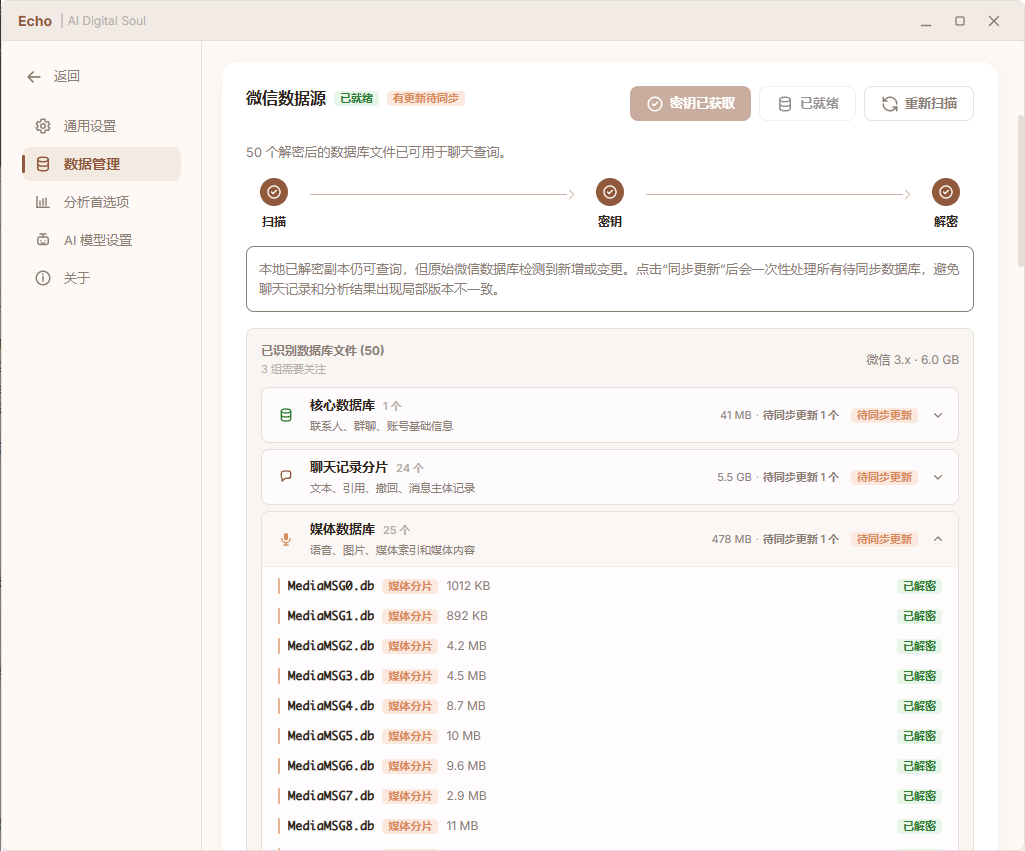Select file MediaMSG3.db
The width and height of the screenshot is (1025, 851).
pos(609,676)
